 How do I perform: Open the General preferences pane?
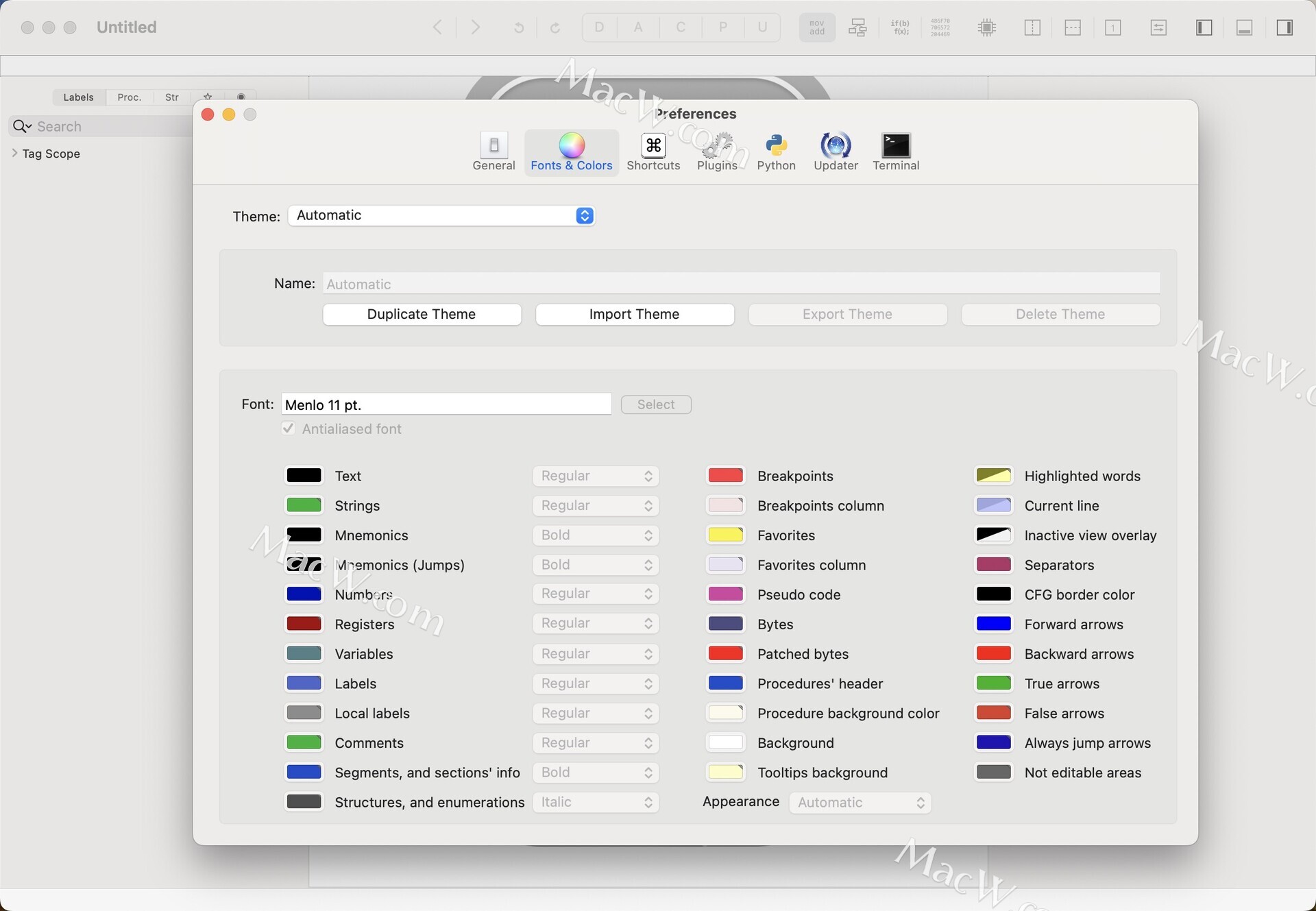click(x=493, y=152)
